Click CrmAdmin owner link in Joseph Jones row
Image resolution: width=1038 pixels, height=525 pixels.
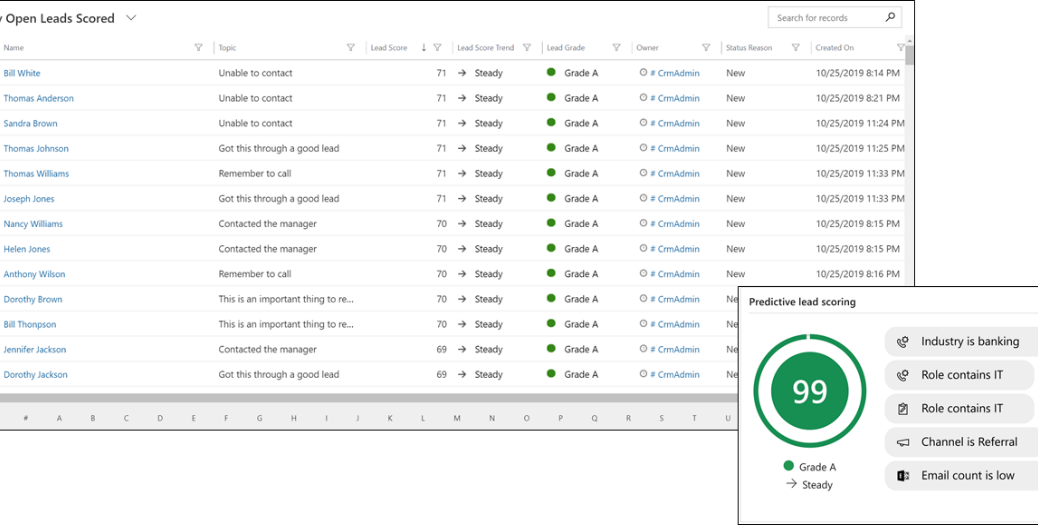tap(675, 199)
